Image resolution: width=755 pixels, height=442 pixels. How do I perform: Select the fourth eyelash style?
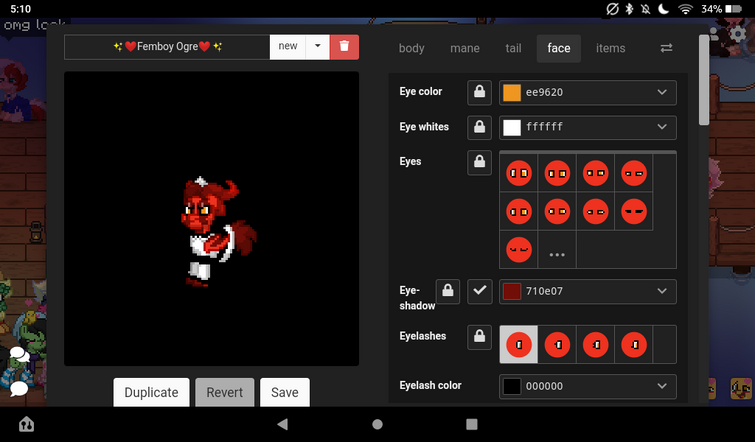634,345
